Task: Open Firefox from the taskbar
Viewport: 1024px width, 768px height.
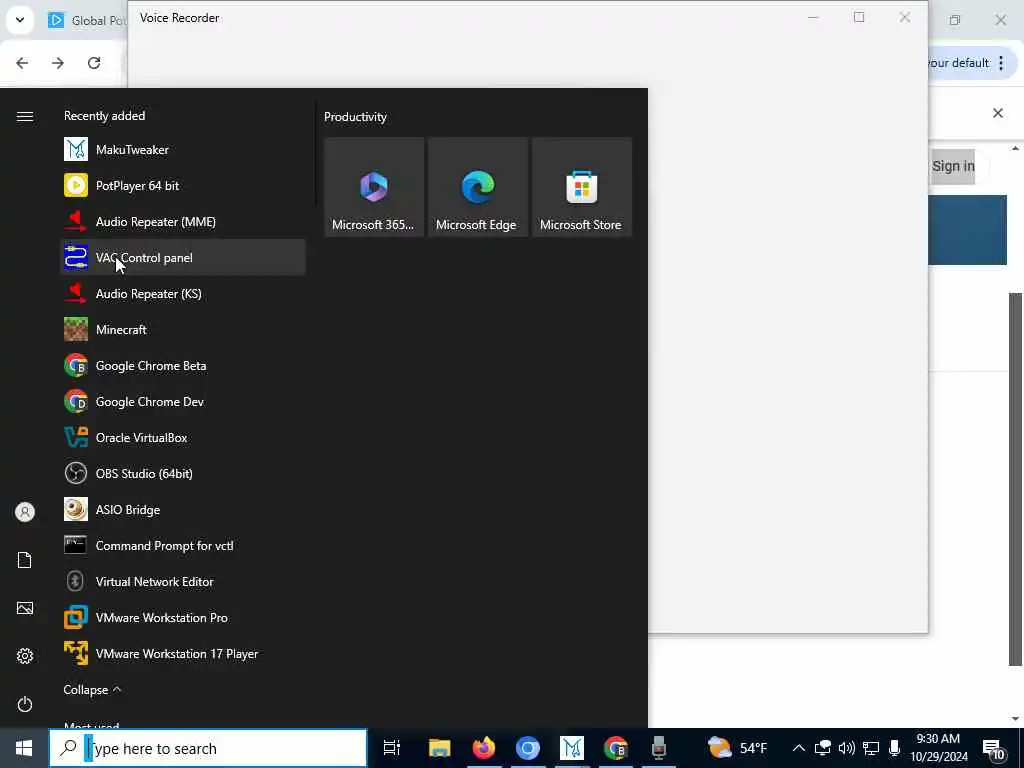Action: coord(483,748)
